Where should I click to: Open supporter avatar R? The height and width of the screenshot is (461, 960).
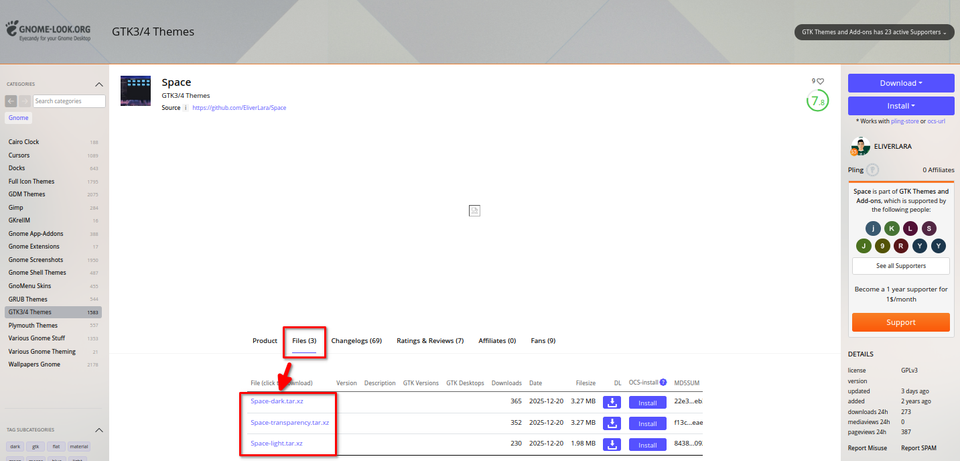(901, 246)
